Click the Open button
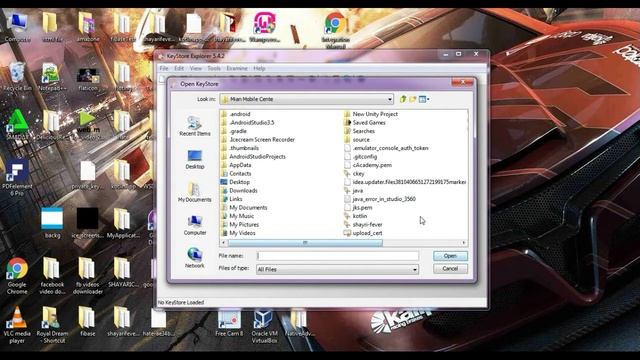This screenshot has height=360, width=640. [x=450, y=256]
